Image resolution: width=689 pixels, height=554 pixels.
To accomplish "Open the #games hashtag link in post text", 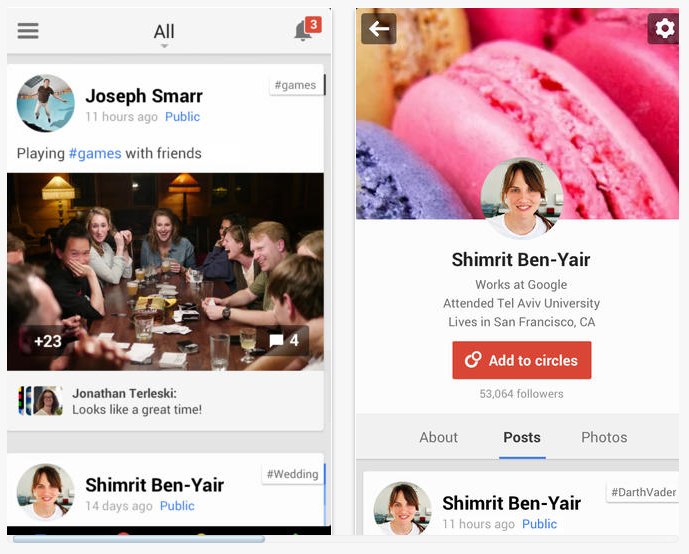I will pos(95,153).
